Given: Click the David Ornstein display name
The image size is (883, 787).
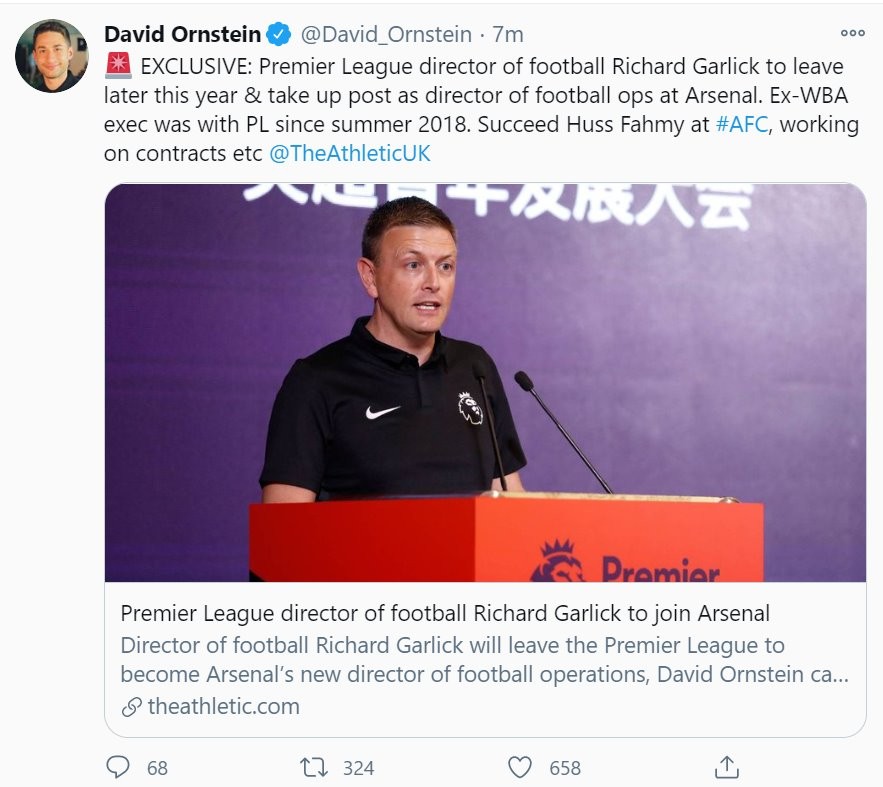Looking at the screenshot, I should (183, 35).
